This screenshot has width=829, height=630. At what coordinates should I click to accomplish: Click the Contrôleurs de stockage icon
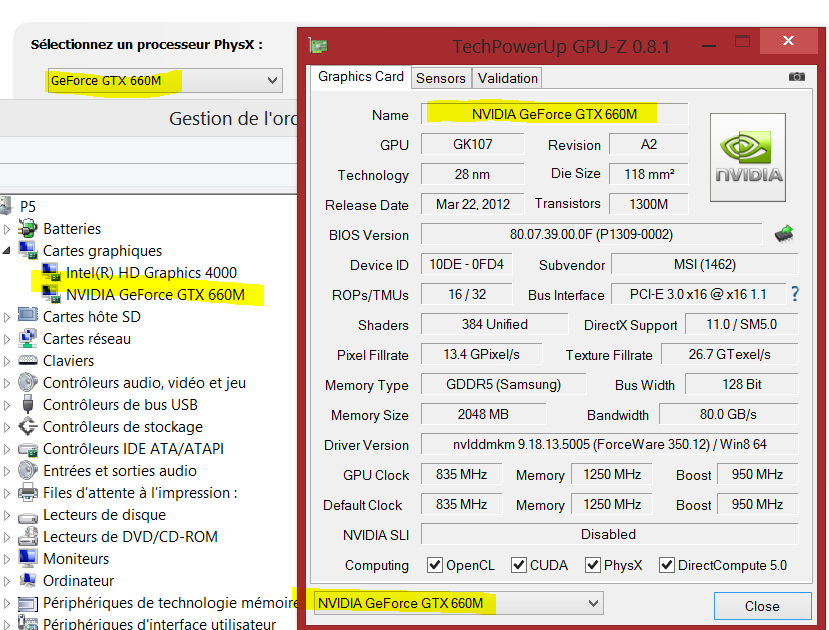[x=27, y=427]
